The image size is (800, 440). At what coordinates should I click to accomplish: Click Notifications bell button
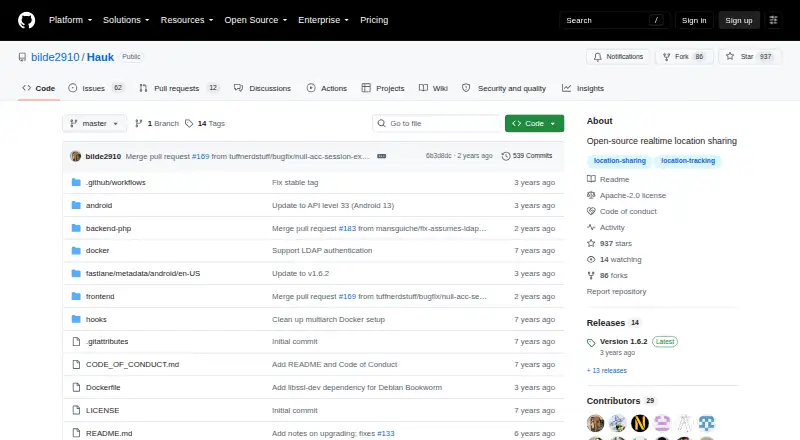coord(618,57)
